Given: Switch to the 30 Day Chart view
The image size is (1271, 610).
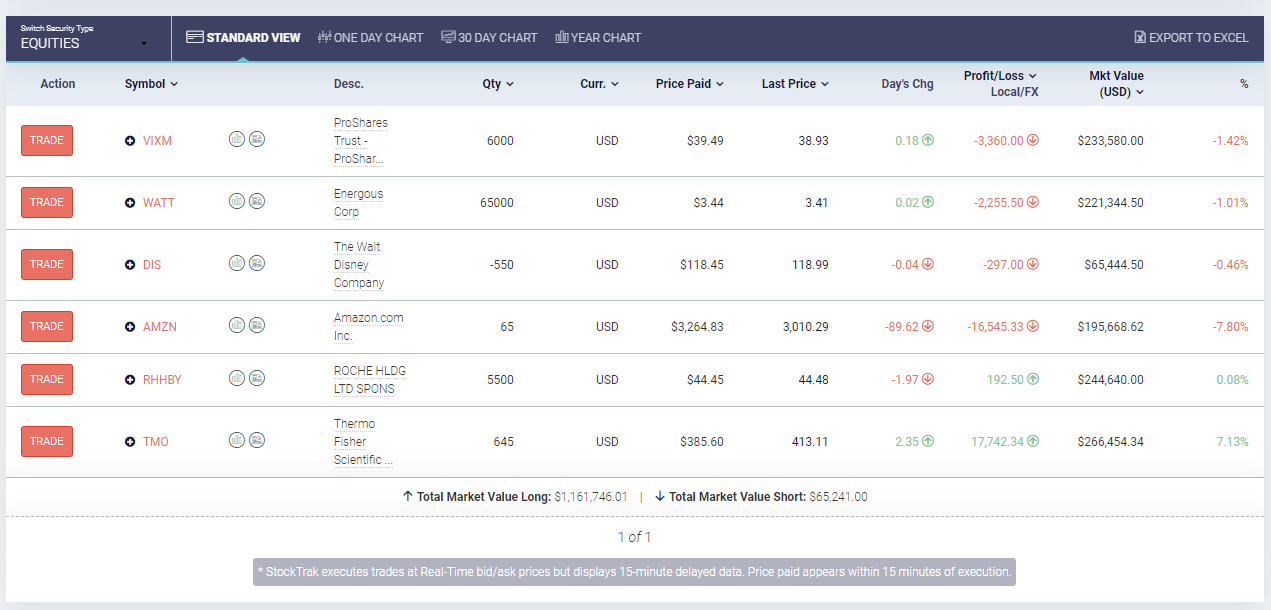Looking at the screenshot, I should [x=489, y=37].
